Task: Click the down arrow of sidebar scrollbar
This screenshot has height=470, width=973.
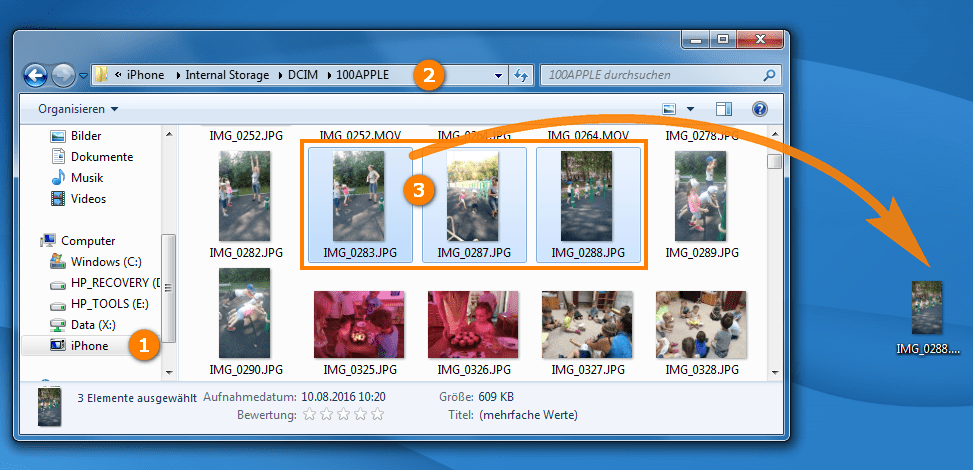Action: (169, 372)
